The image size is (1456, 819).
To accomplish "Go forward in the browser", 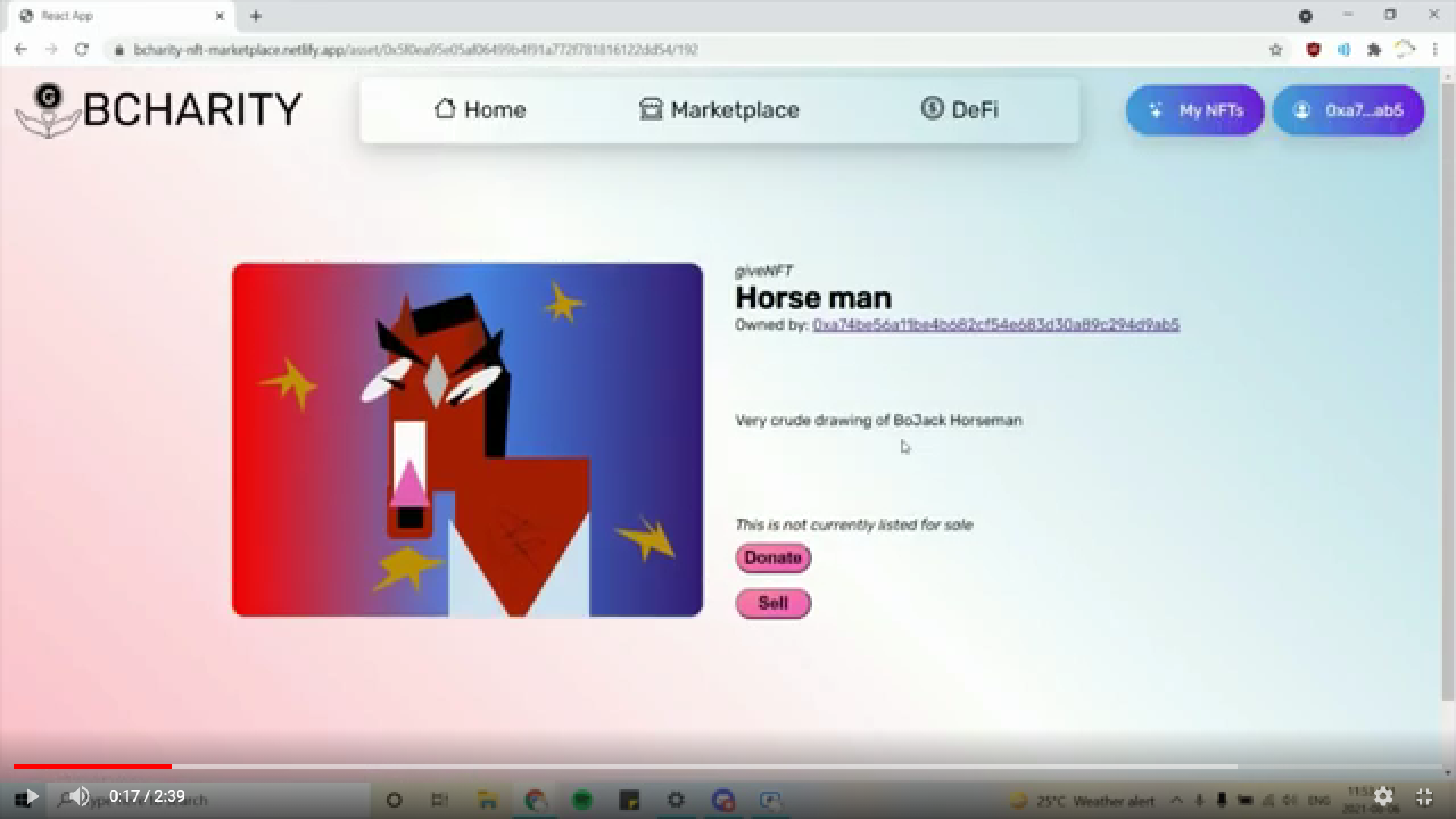I will pyautogui.click(x=51, y=50).
